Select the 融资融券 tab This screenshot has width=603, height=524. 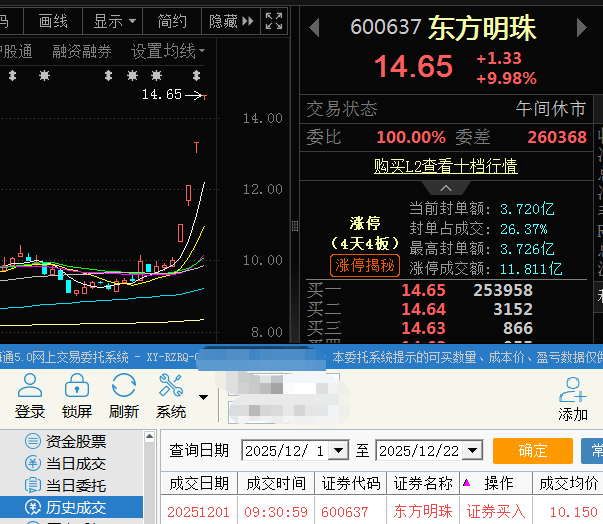click(x=82, y=51)
